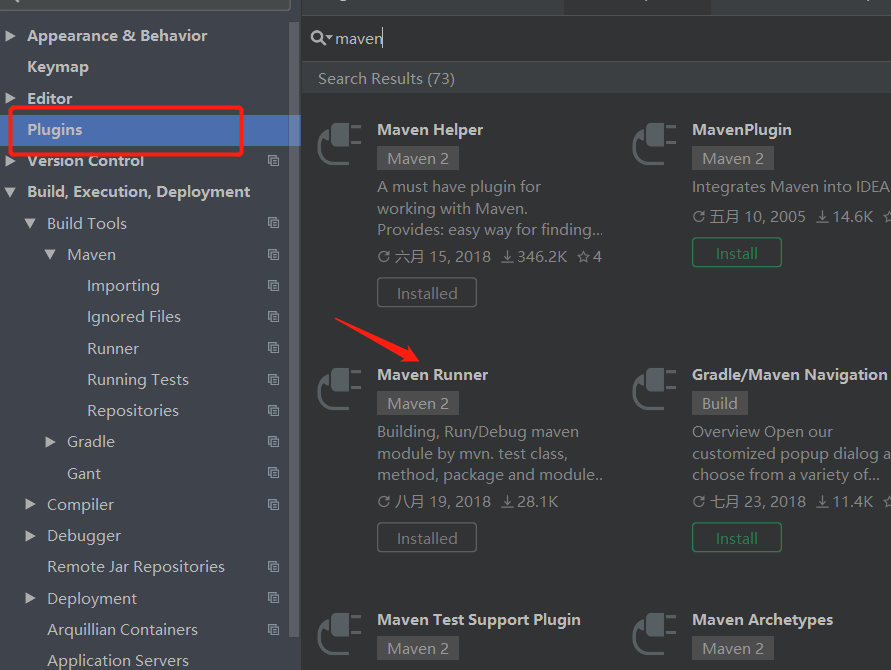Open Running Tests settings
This screenshot has width=891, height=670.
[138, 380]
